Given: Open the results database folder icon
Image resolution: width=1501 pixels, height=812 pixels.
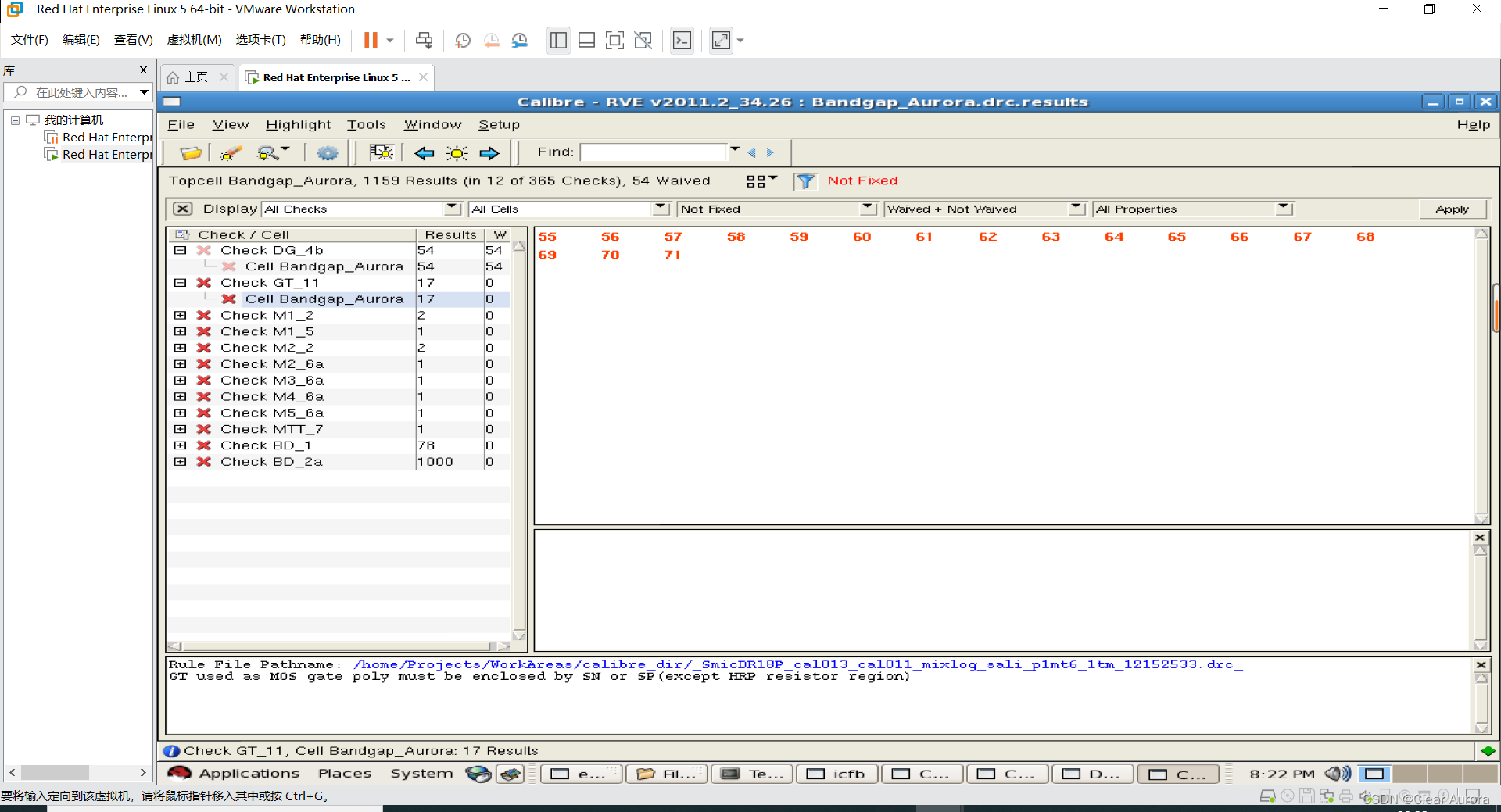Looking at the screenshot, I should [x=190, y=152].
